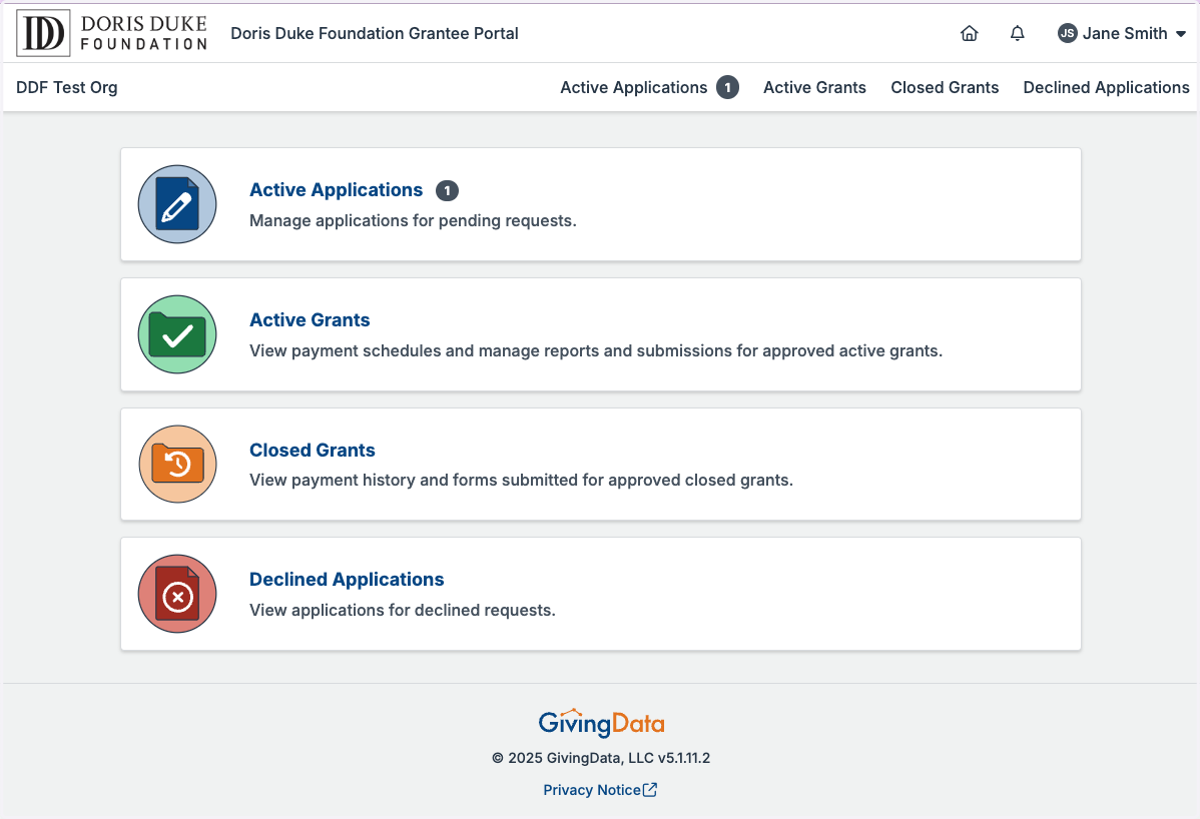Click 'Manage applications for pending requests.' text
This screenshot has width=1200, height=819.
click(x=413, y=220)
